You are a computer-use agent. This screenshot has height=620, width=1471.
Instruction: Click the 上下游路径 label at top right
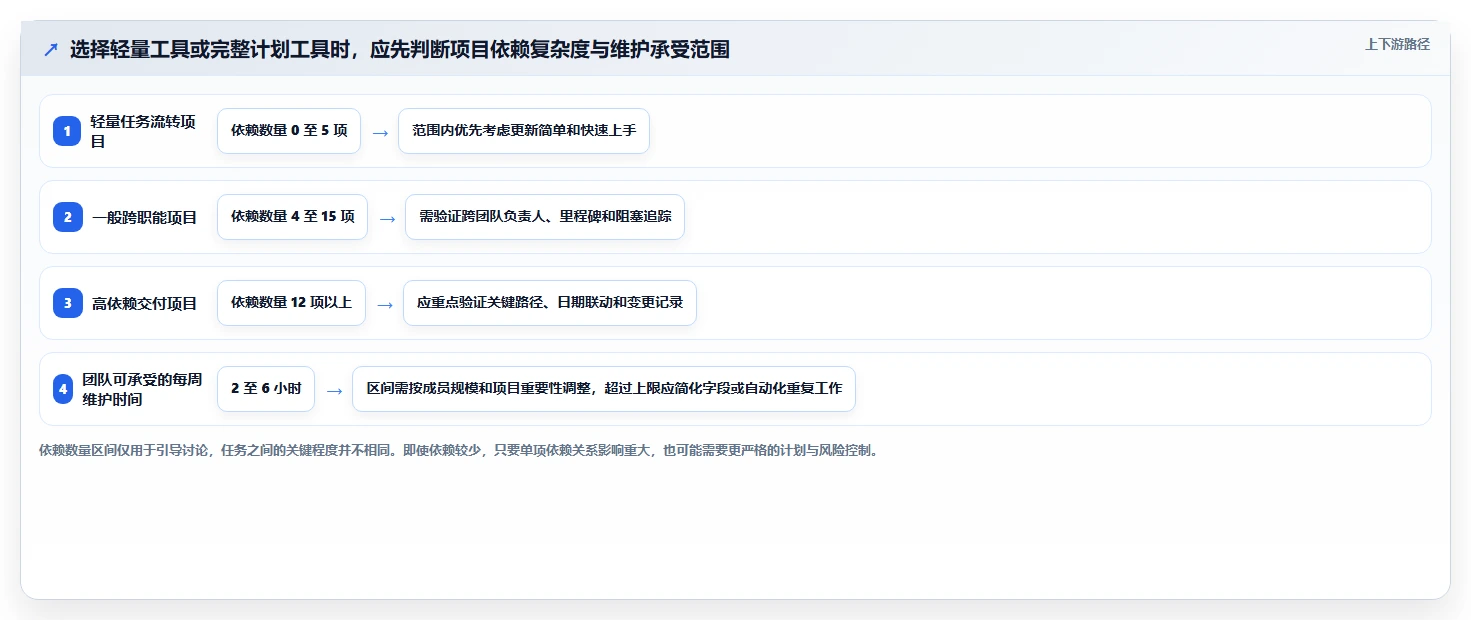click(x=1397, y=44)
